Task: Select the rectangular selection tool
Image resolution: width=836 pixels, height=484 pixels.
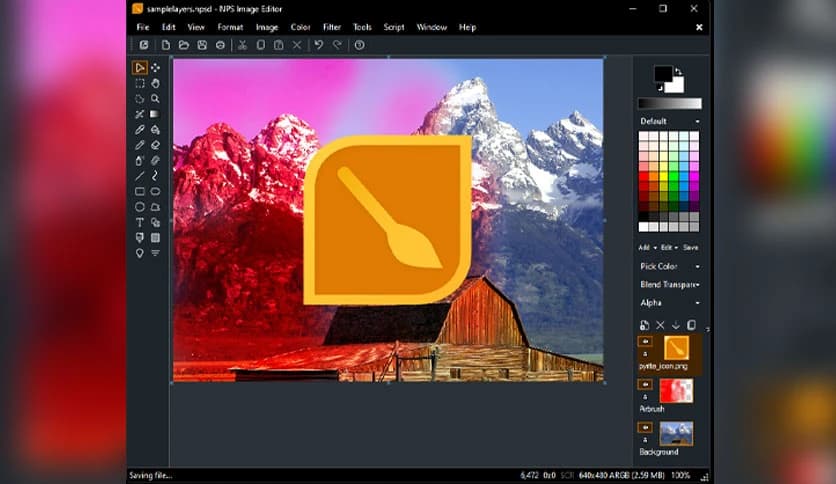Action: [140, 83]
